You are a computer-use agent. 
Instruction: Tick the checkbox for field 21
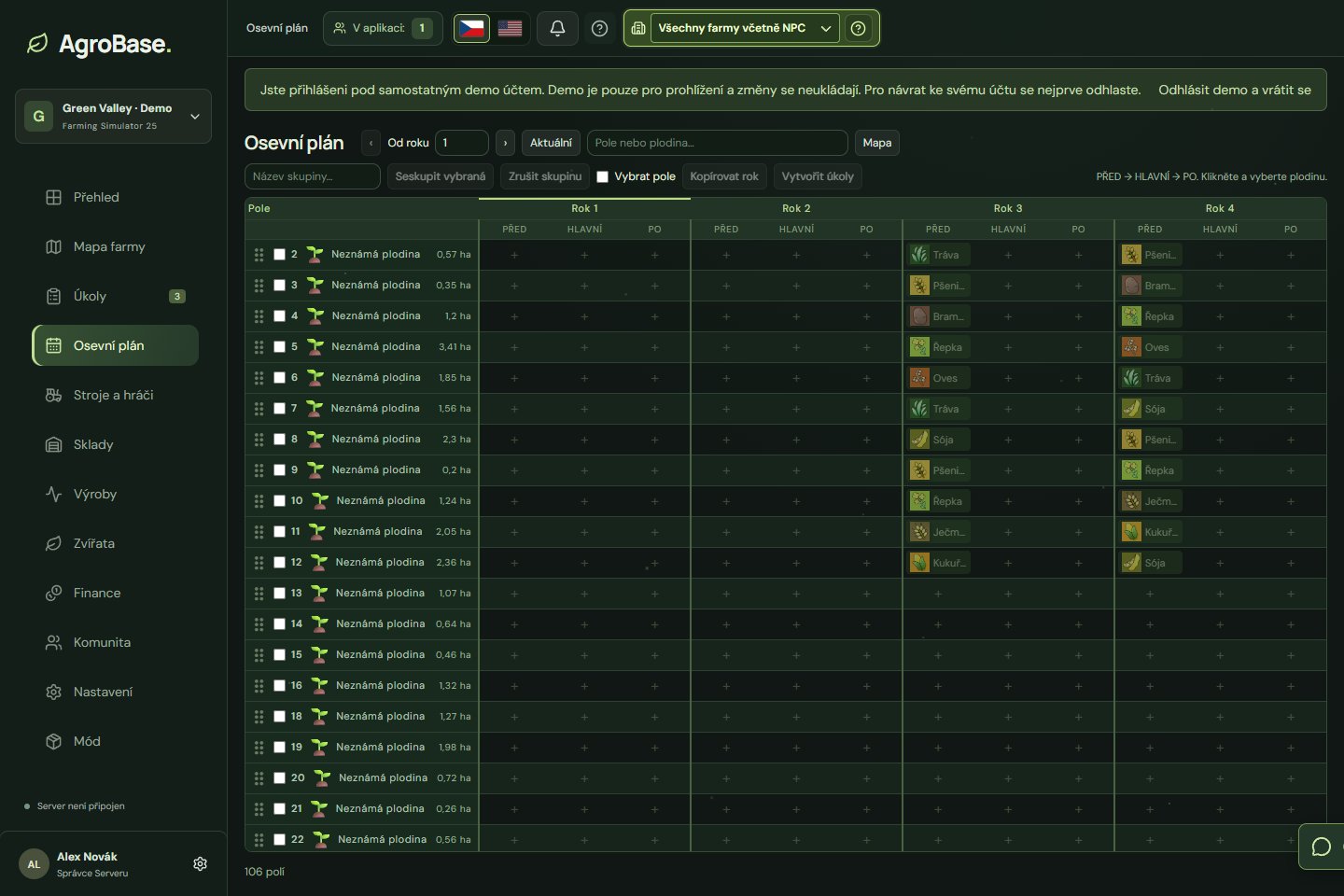click(x=279, y=808)
